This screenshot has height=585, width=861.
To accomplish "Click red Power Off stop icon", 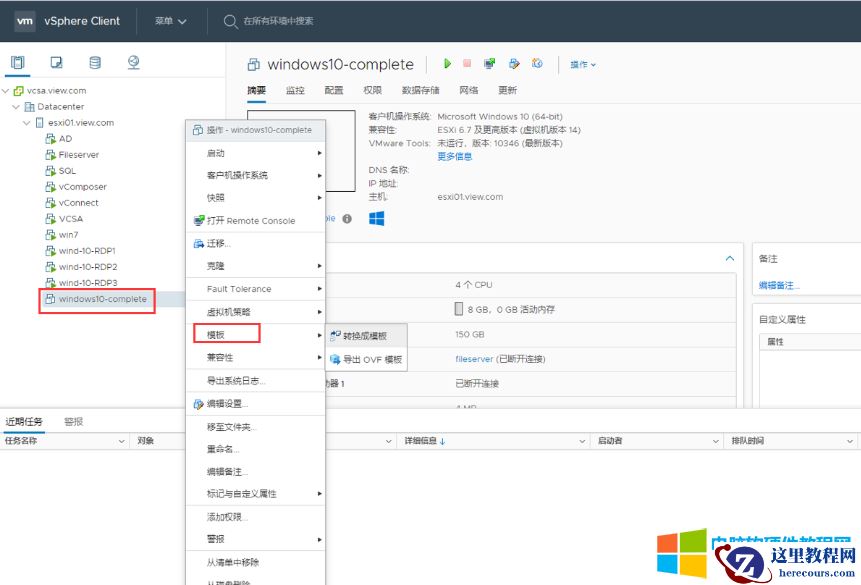I will click(467, 64).
